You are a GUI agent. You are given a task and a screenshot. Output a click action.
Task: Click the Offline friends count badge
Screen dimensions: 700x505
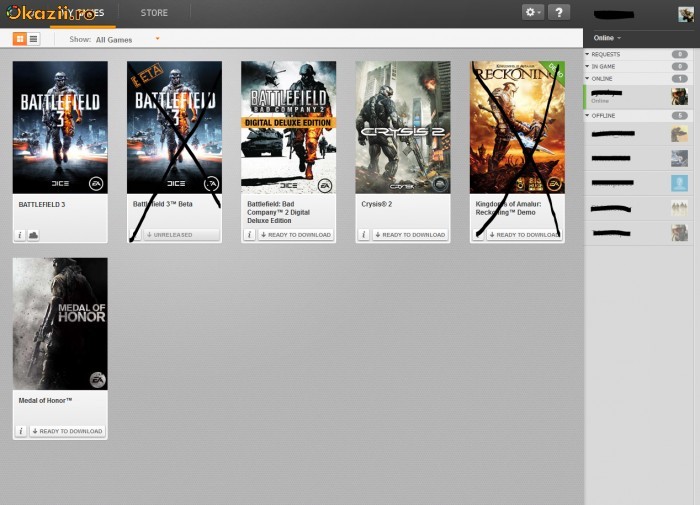tap(679, 115)
